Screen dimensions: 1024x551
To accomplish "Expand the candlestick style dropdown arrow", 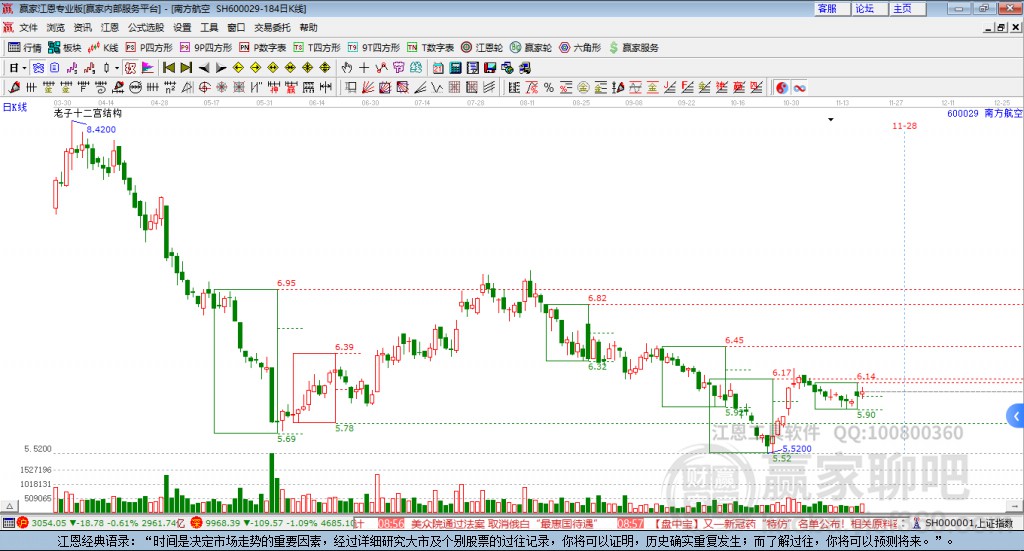I will (117, 68).
